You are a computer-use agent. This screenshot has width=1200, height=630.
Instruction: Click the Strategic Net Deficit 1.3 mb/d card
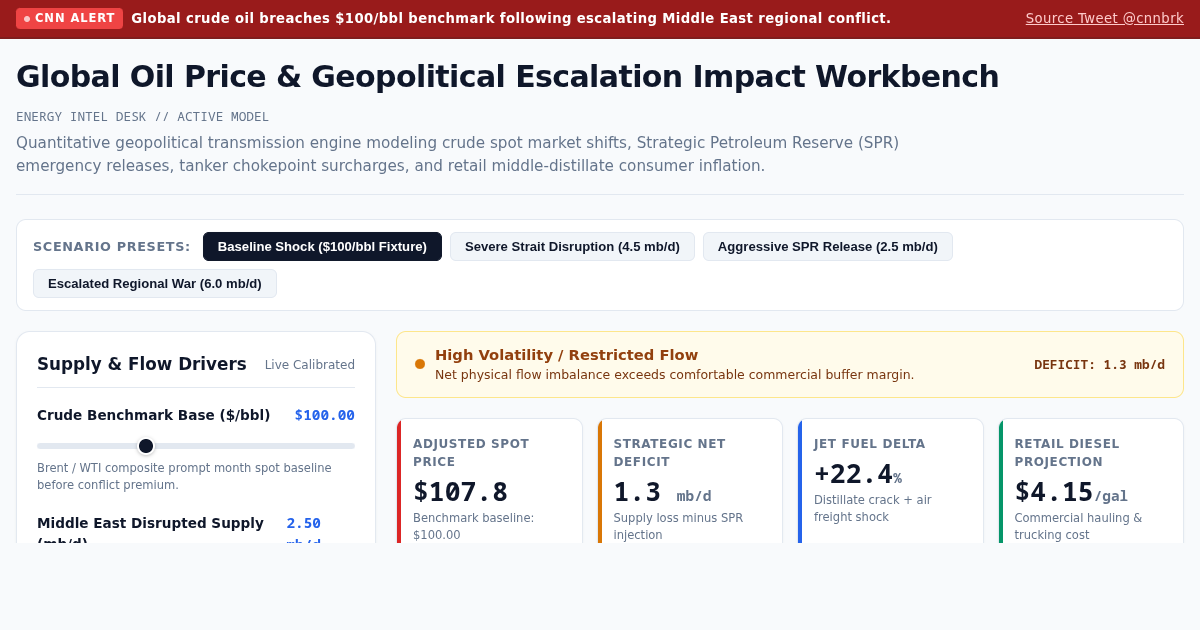click(690, 482)
